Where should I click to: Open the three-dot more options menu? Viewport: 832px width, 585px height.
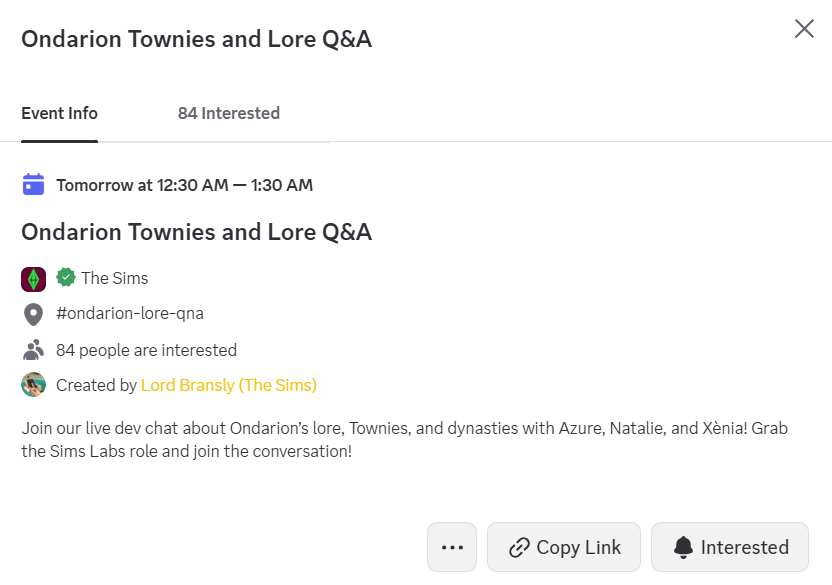coord(452,547)
